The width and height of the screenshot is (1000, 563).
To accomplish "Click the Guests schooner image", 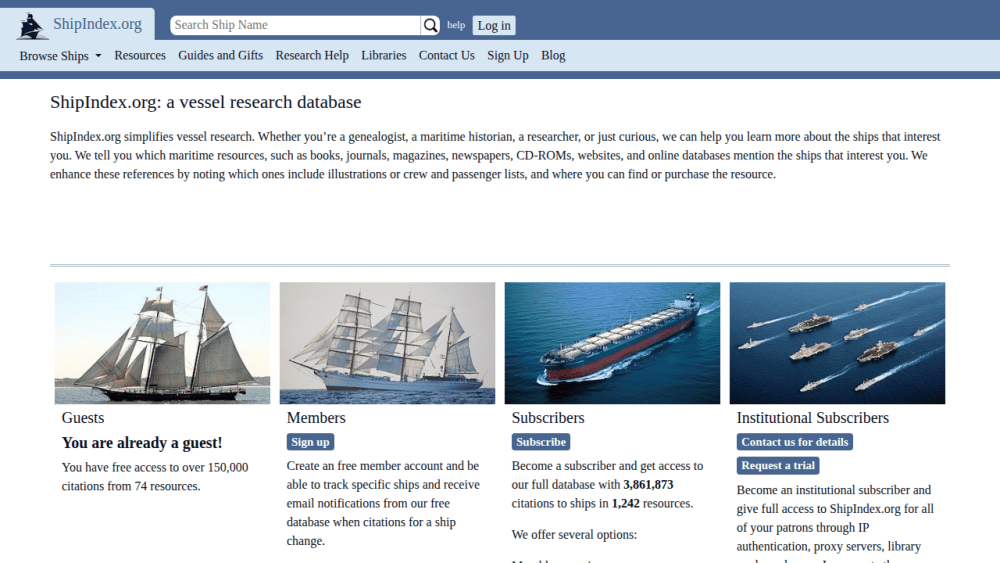I will [x=163, y=343].
